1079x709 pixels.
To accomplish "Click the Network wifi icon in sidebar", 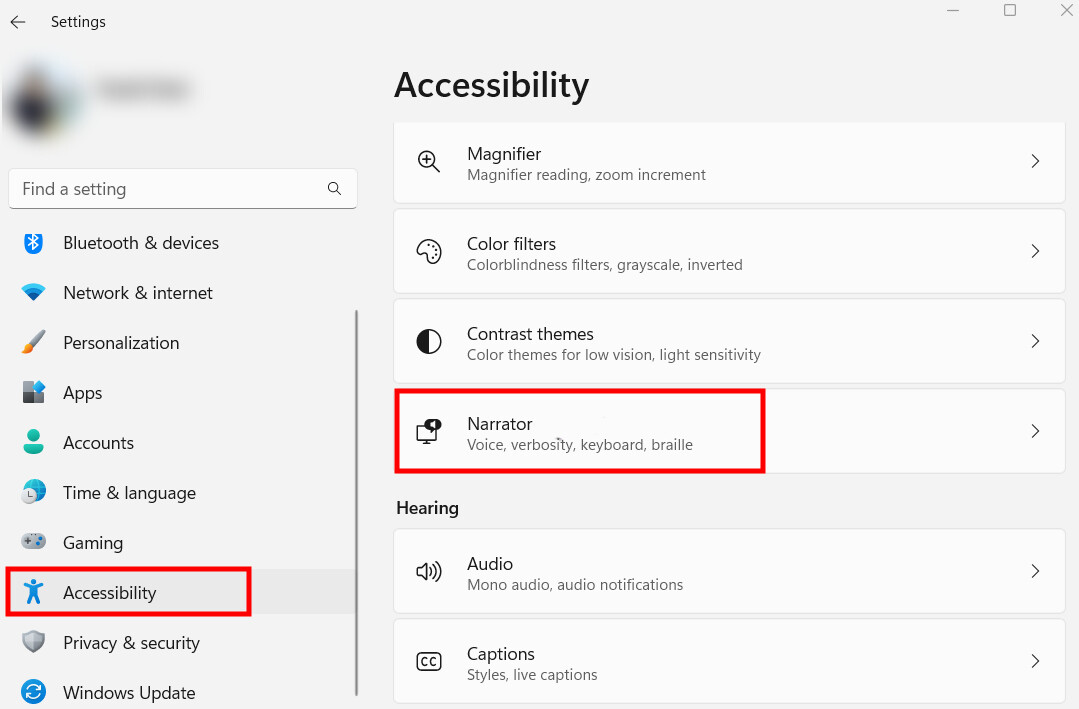I will (x=33, y=293).
